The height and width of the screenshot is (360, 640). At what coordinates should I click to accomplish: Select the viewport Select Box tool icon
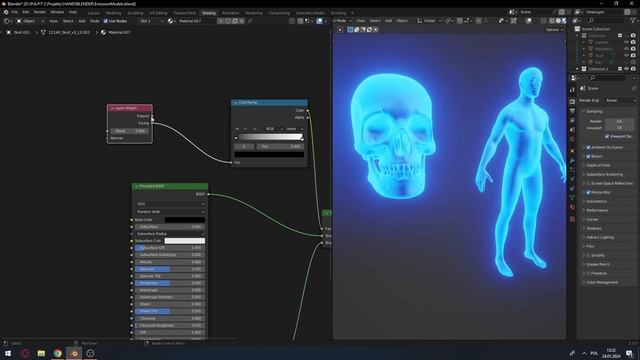(x=340, y=29)
